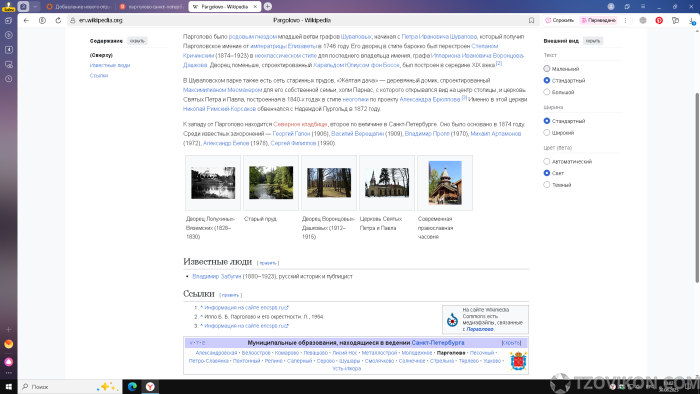Reload the Pargolovo Wikipedia page
700x394 pixels.
(x=58, y=21)
